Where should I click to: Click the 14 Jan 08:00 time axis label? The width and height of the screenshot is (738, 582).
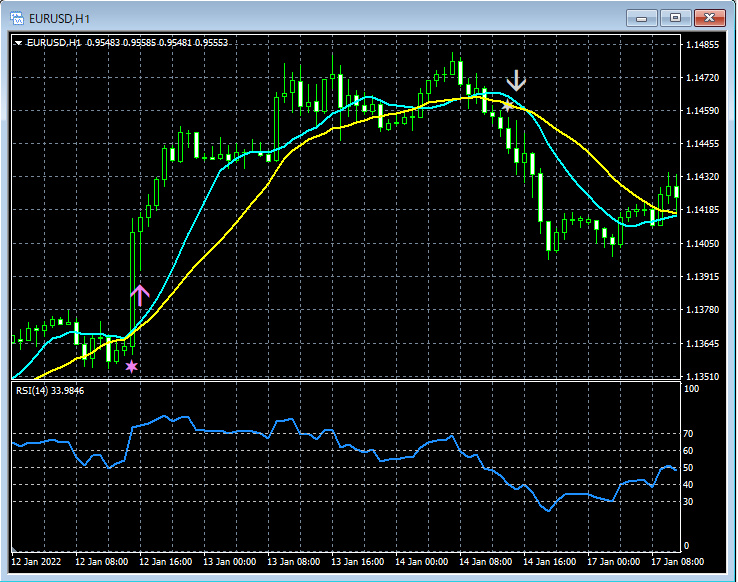[x=486, y=562]
